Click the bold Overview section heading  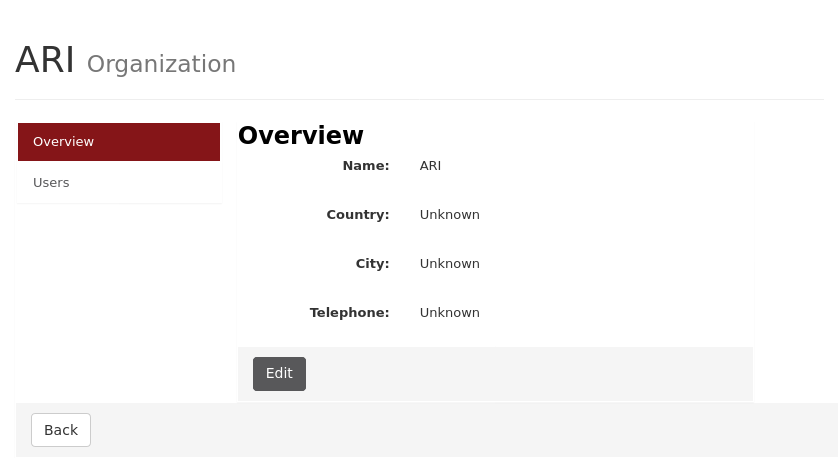tap(301, 135)
